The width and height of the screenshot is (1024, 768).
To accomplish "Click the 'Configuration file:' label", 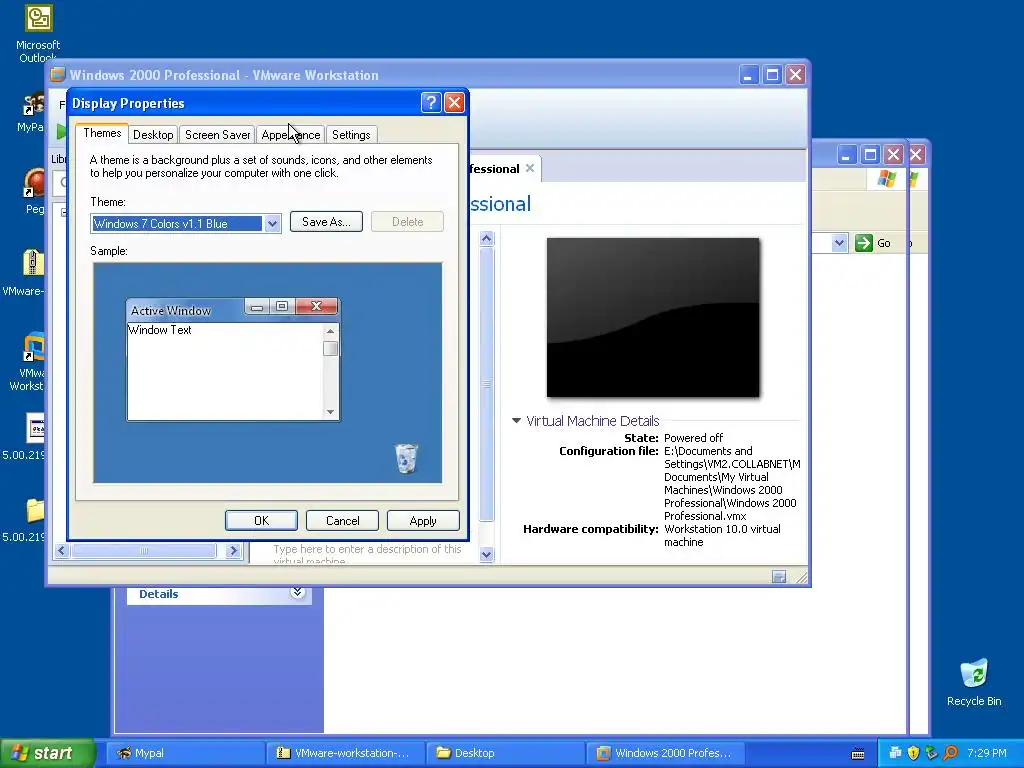I will (609, 451).
